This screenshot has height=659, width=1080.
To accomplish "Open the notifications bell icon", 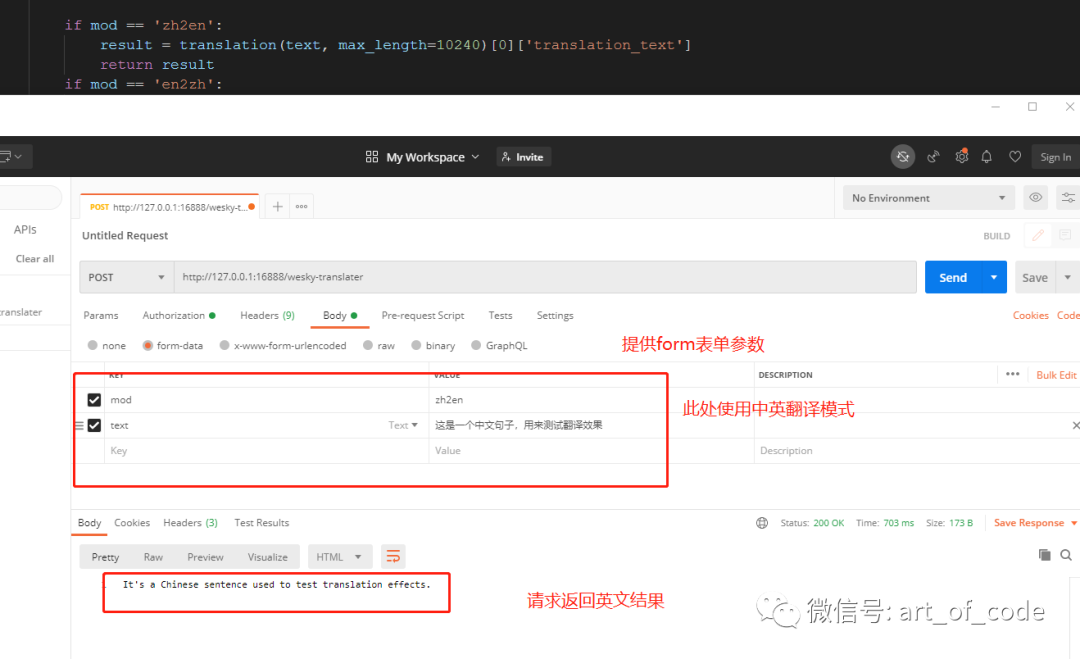I will click(x=986, y=157).
